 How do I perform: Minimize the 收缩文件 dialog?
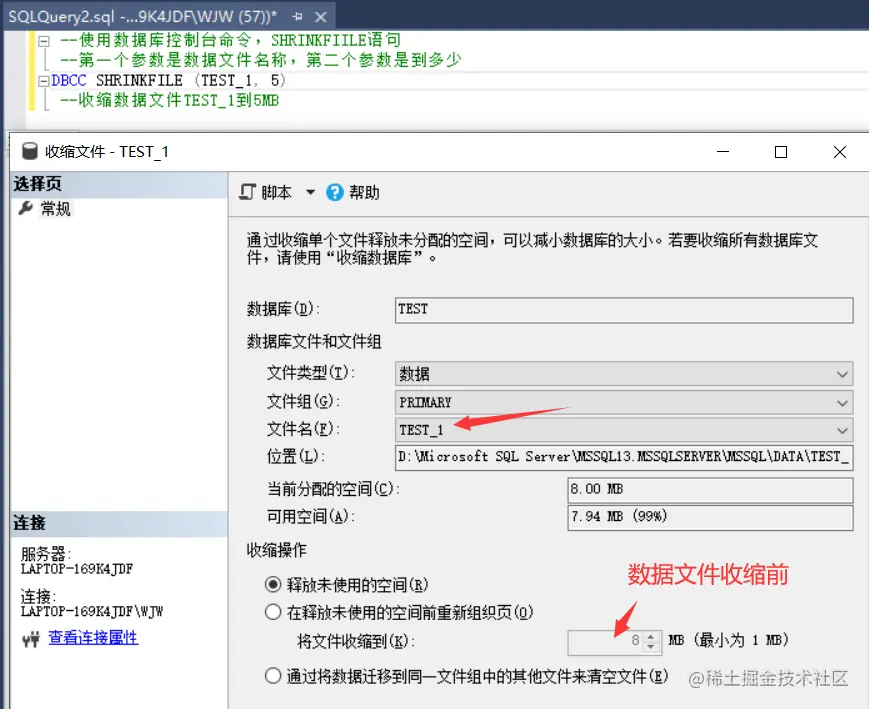[723, 151]
